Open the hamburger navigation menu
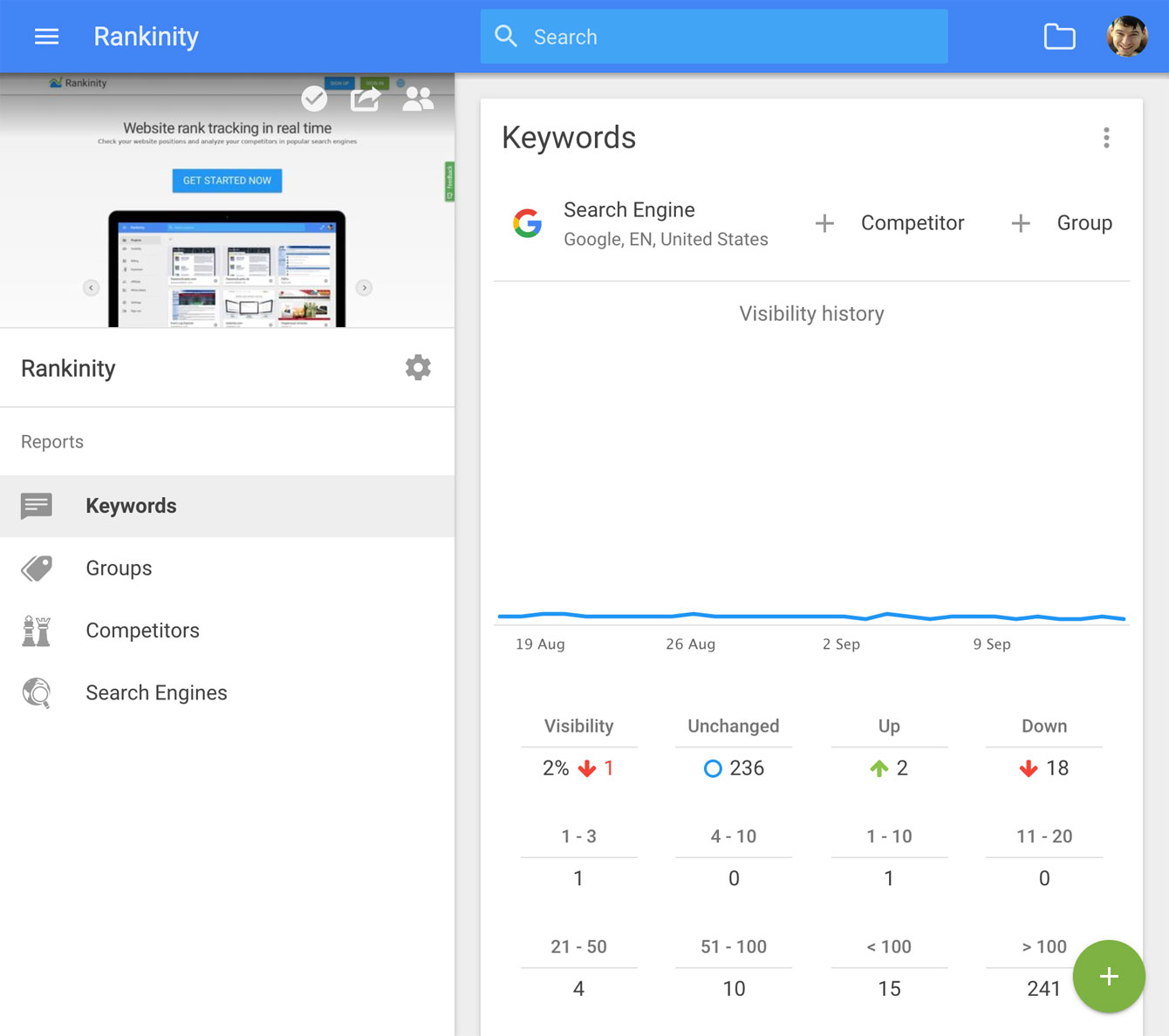 46,37
